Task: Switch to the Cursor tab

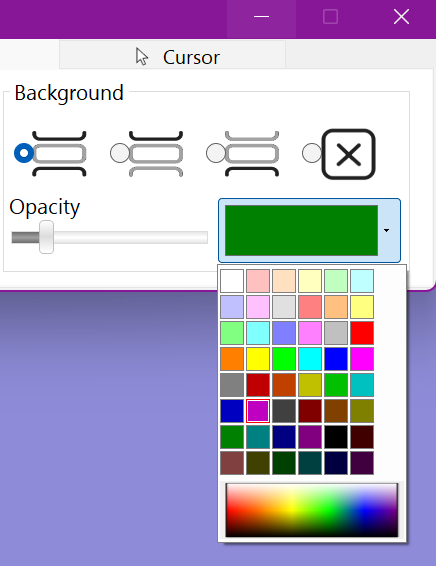Action: tap(173, 55)
